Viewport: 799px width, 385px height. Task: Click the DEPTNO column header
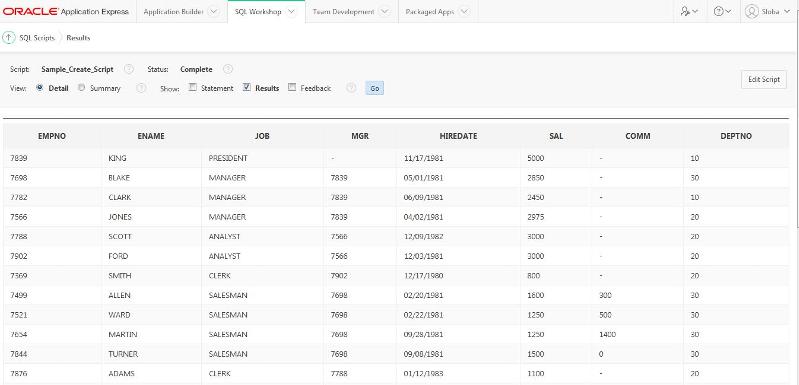pyautogui.click(x=736, y=136)
